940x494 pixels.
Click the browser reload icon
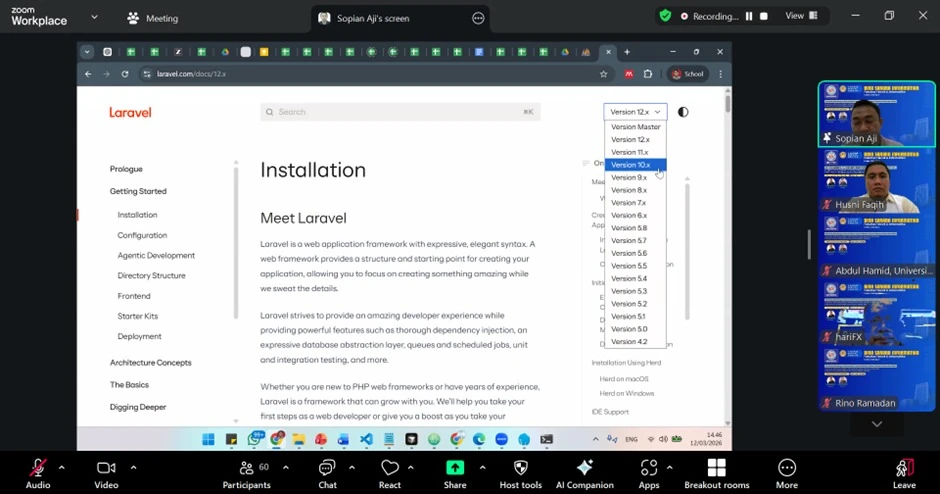pos(125,74)
